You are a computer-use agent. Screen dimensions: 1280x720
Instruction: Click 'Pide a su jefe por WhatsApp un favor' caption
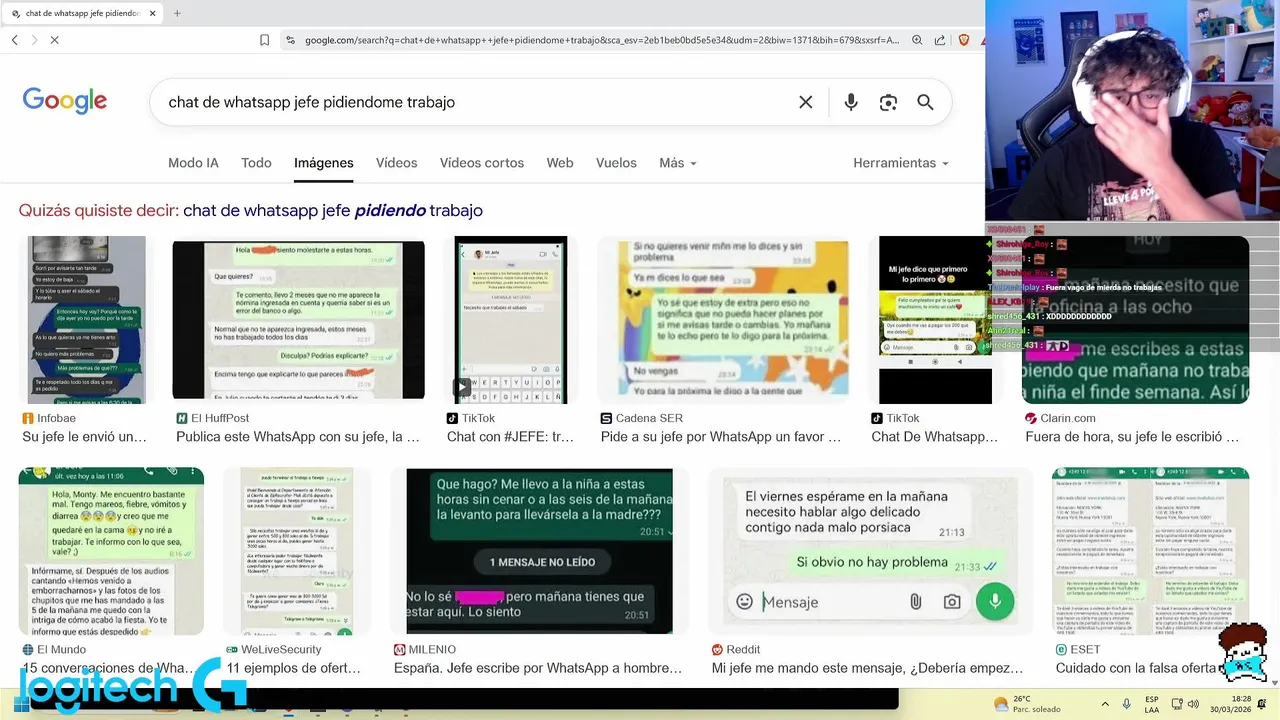click(x=721, y=437)
